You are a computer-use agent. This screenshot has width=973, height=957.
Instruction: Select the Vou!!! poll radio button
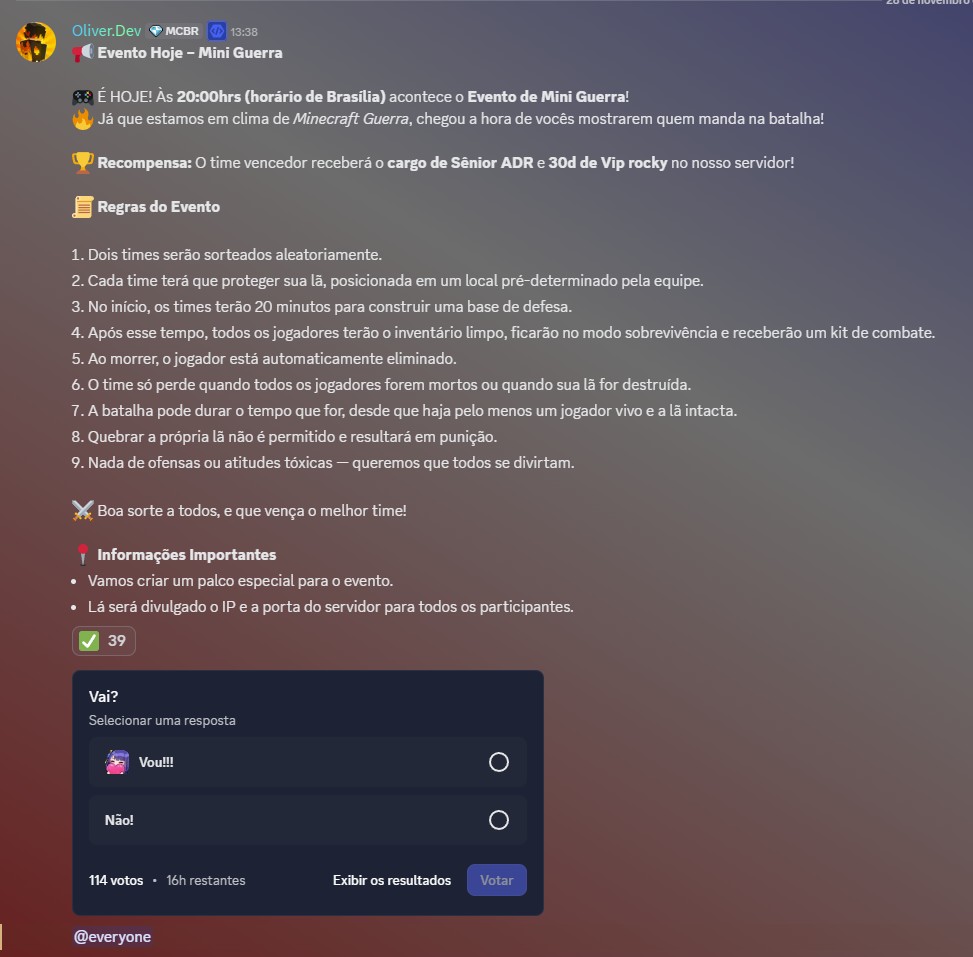(498, 762)
